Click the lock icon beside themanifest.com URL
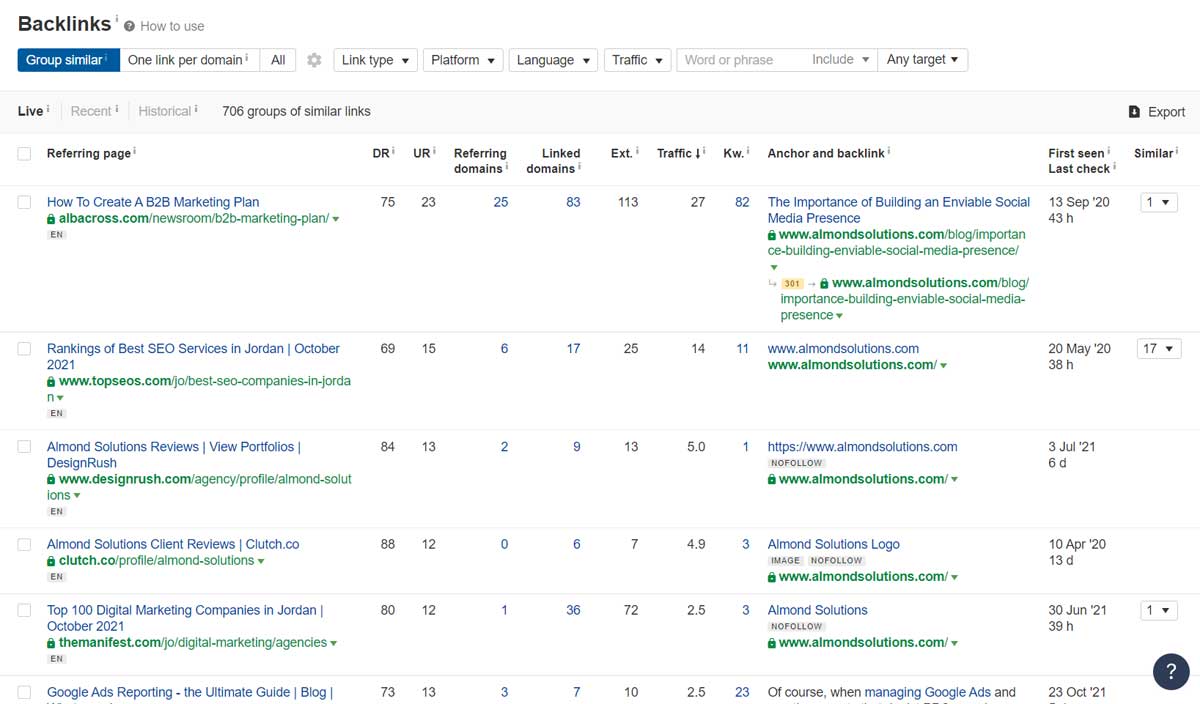The image size is (1200, 704). [51, 643]
